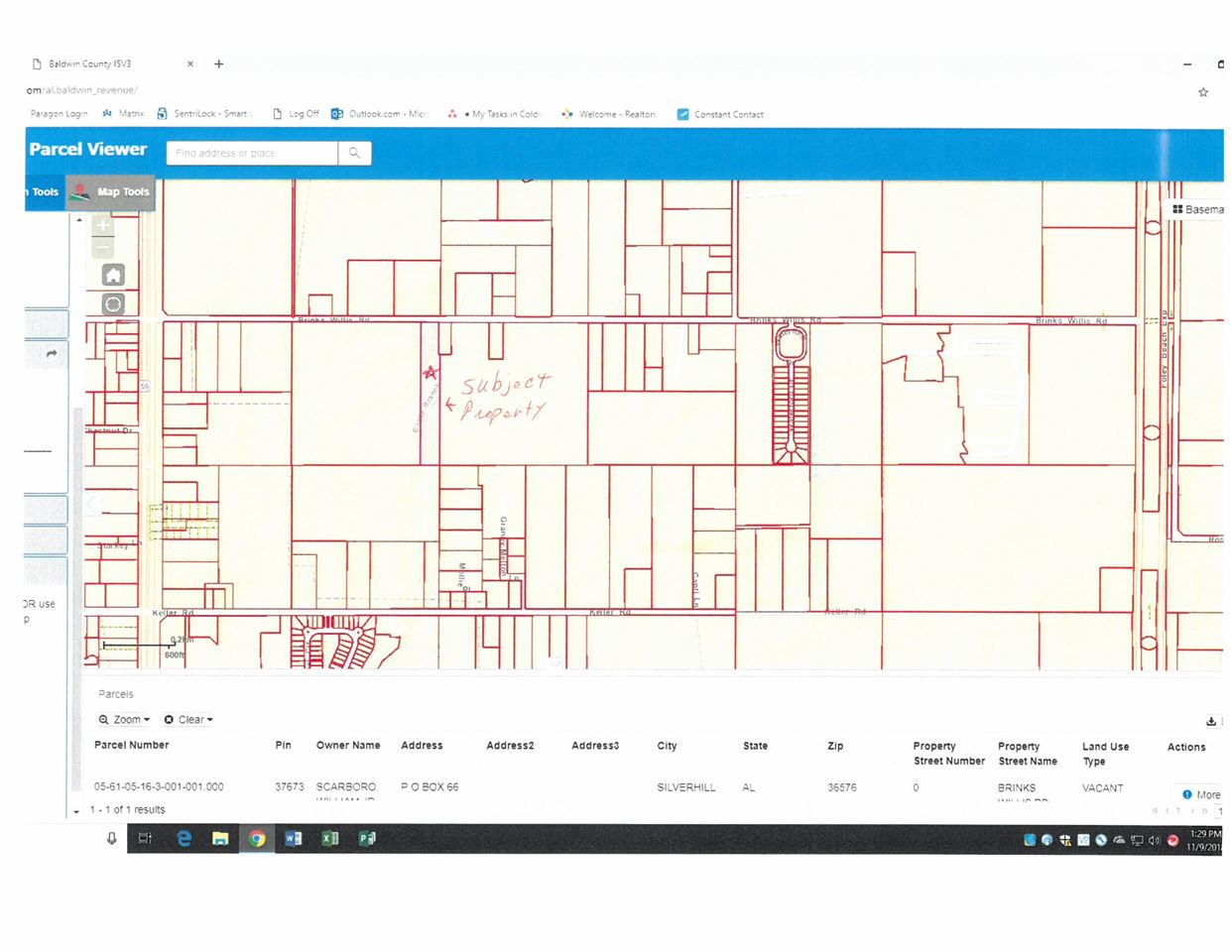This screenshot has width=1232, height=952.
Task: Click the download export icon above results table
Action: tap(1211, 721)
